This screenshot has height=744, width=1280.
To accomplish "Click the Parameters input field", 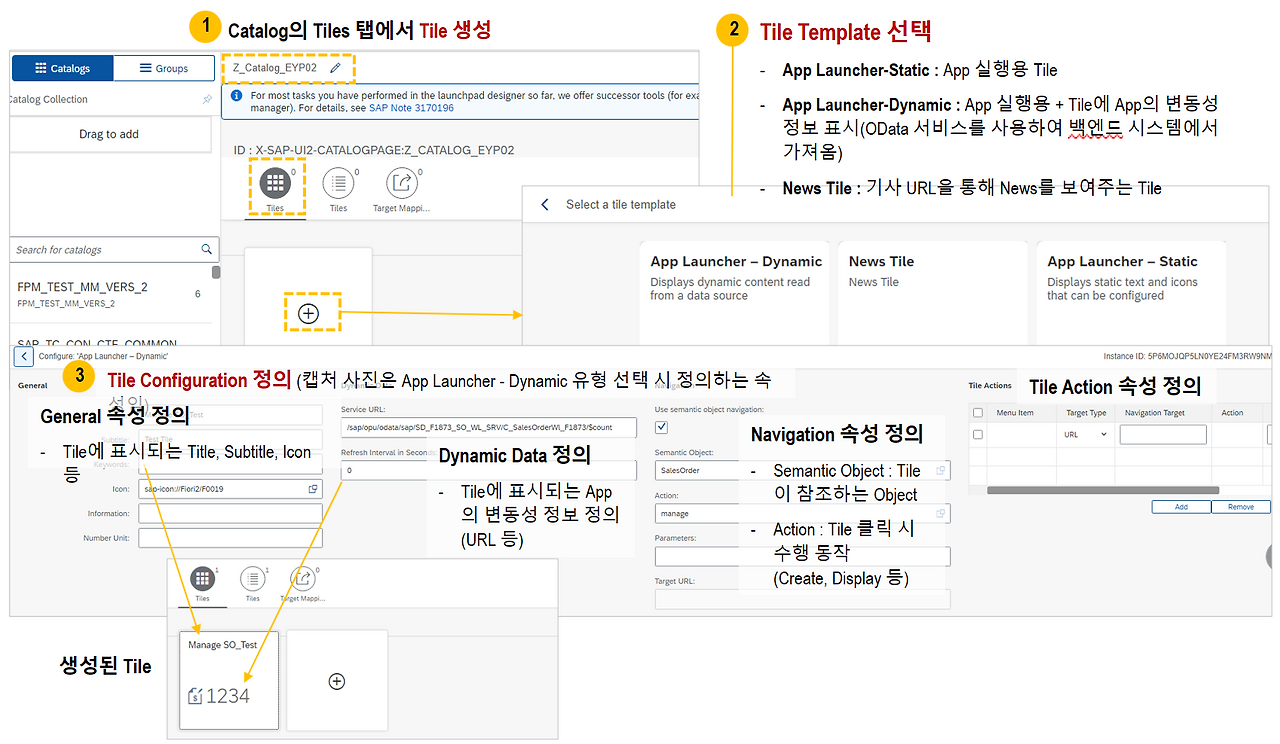I will pos(803,556).
